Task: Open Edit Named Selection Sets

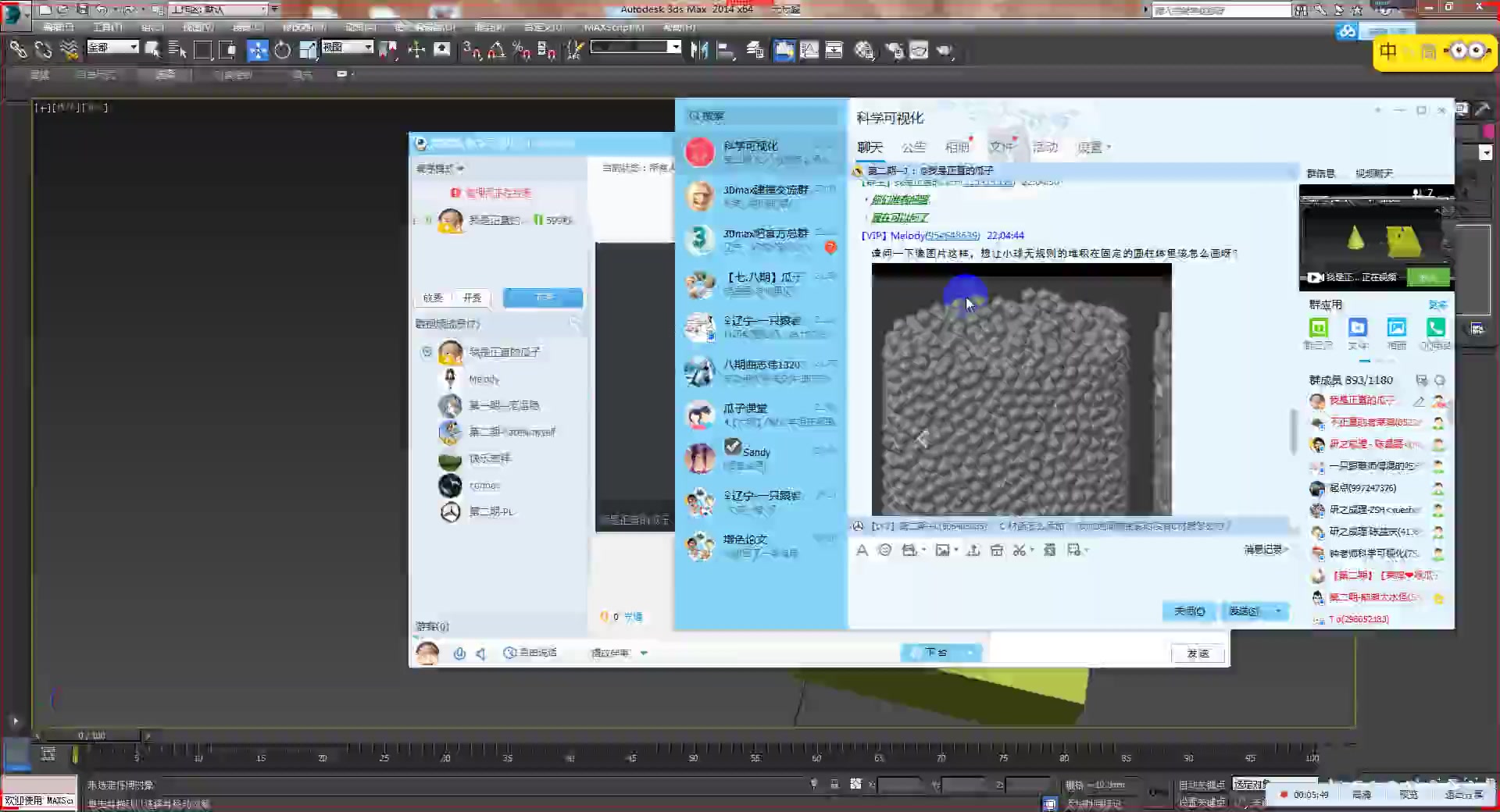Action: click(x=575, y=51)
